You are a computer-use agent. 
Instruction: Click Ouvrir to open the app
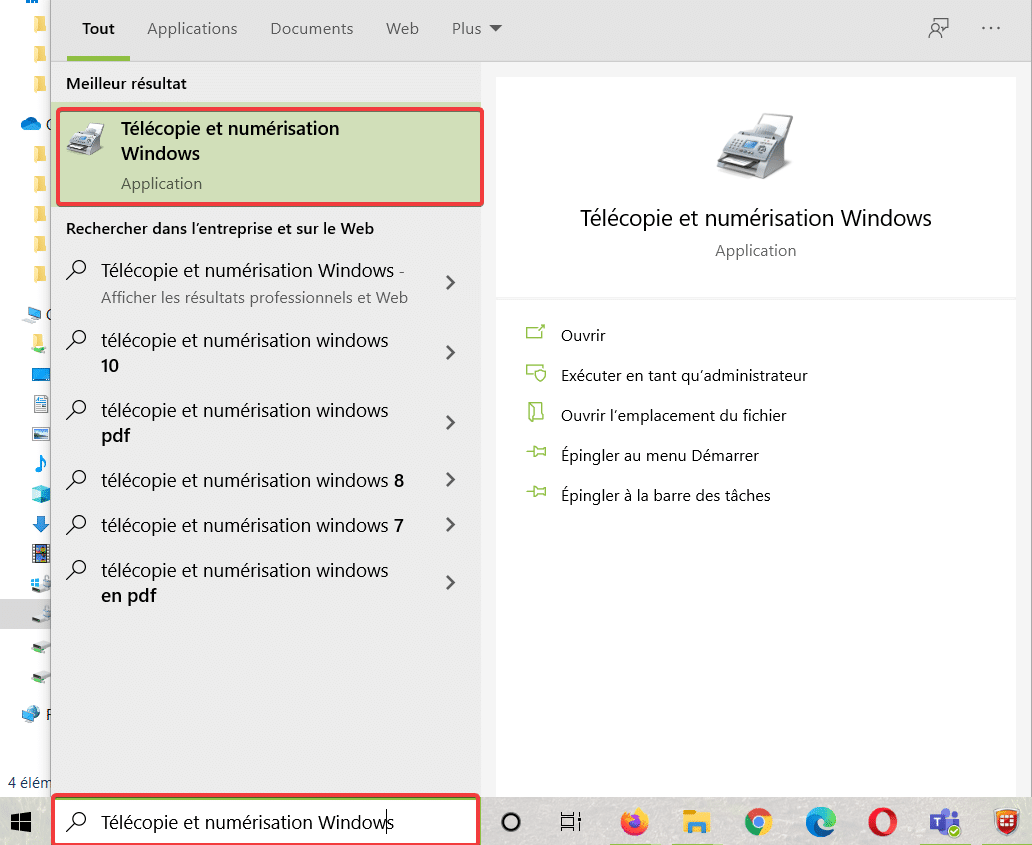click(x=583, y=336)
